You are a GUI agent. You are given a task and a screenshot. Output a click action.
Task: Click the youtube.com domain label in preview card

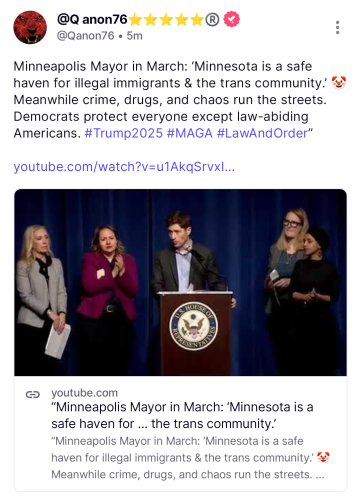[x=85, y=393]
